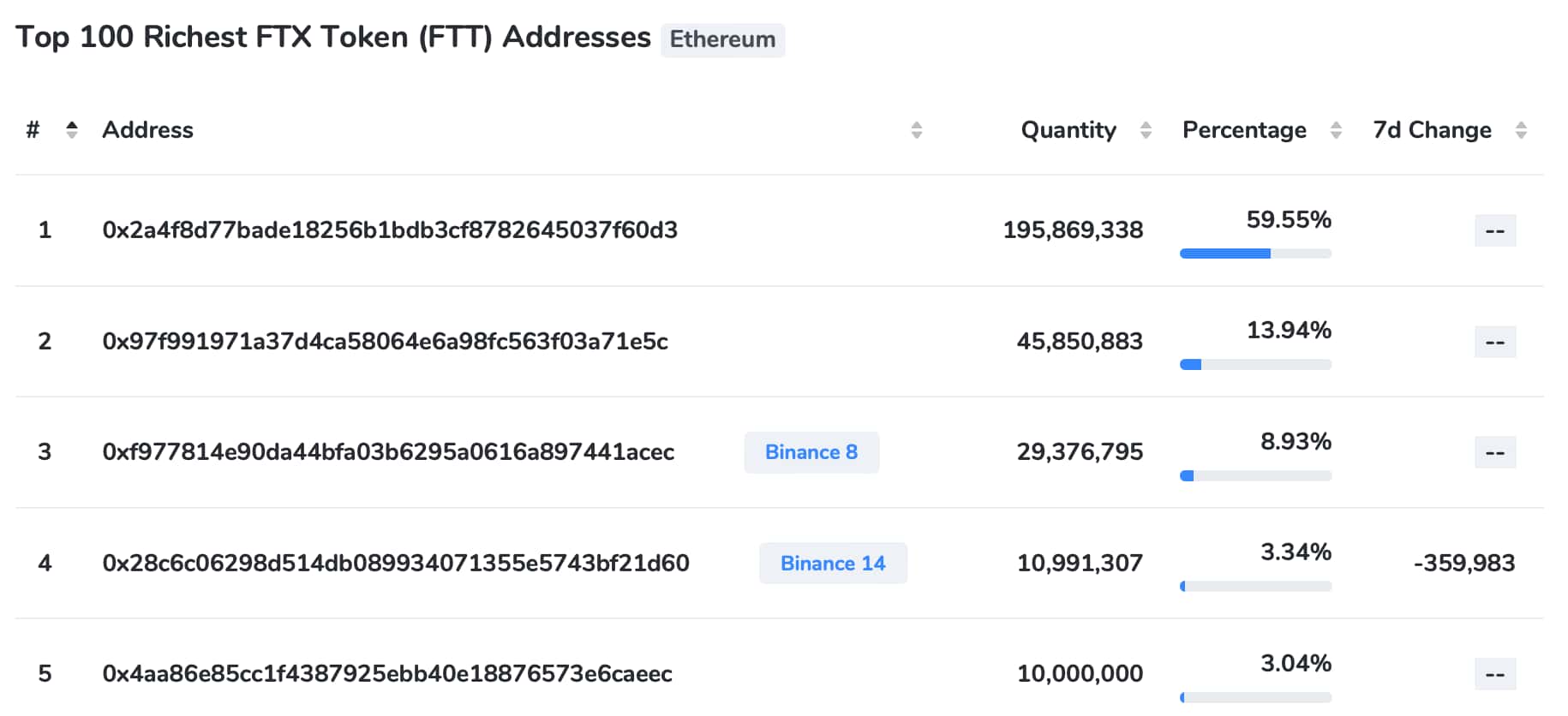Click the -359,983 7d change value
Image resolution: width=1568 pixels, height=716 pixels.
point(1463,564)
